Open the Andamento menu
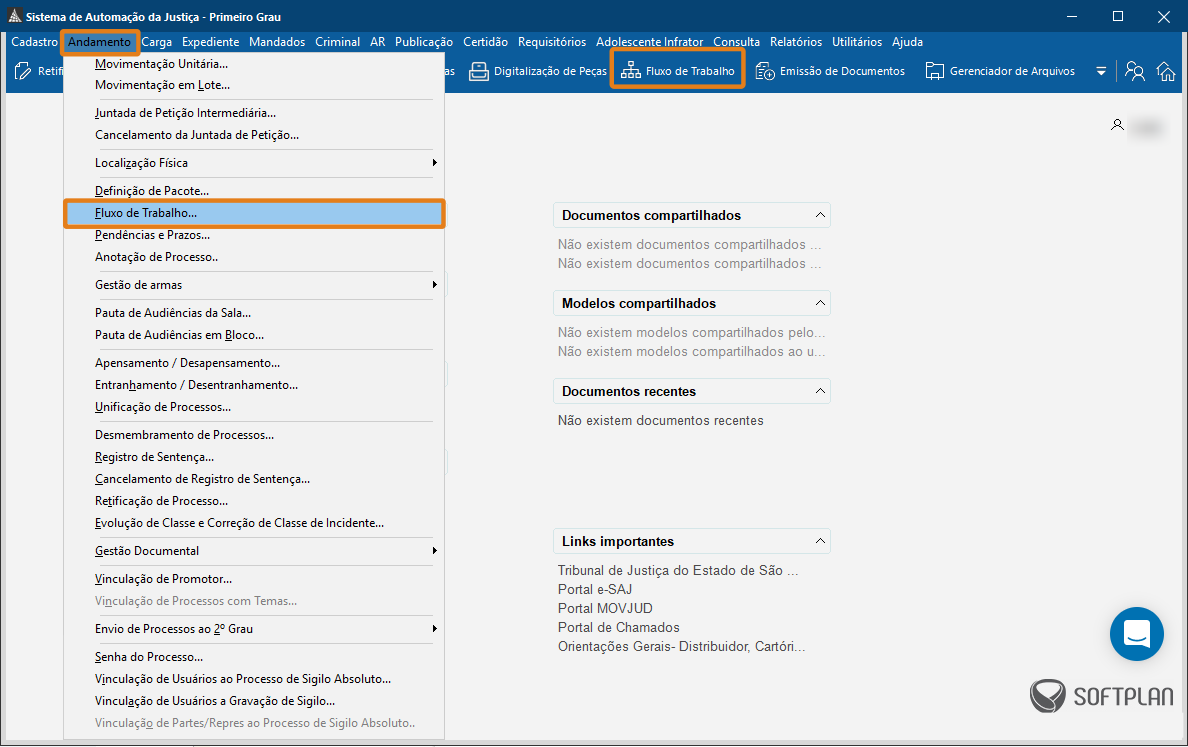Image resolution: width=1188 pixels, height=747 pixels. point(99,42)
